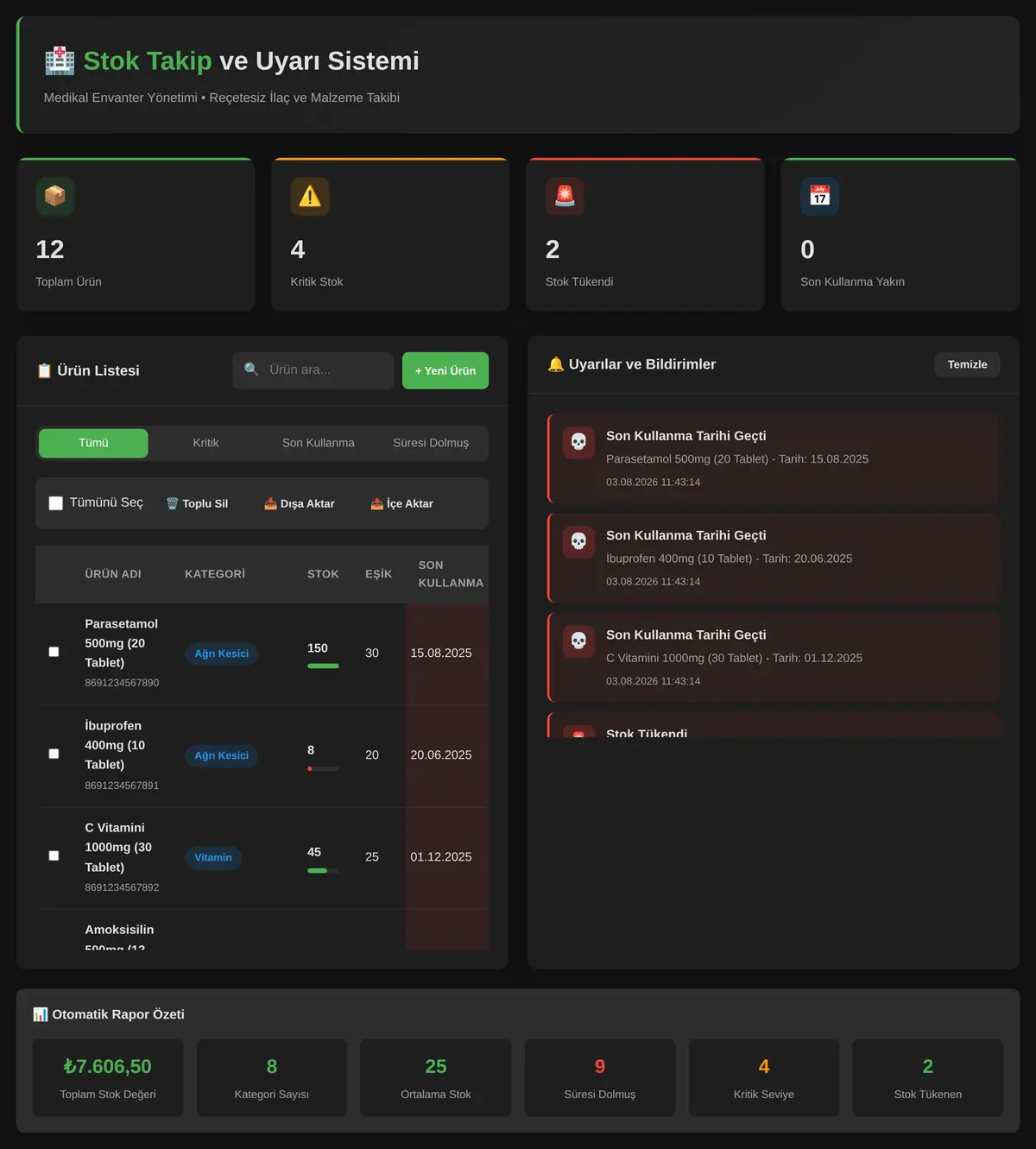Viewport: 1036px width, 1149px height.
Task: Click the warning icon on Kritik Stok card
Action: click(x=310, y=196)
